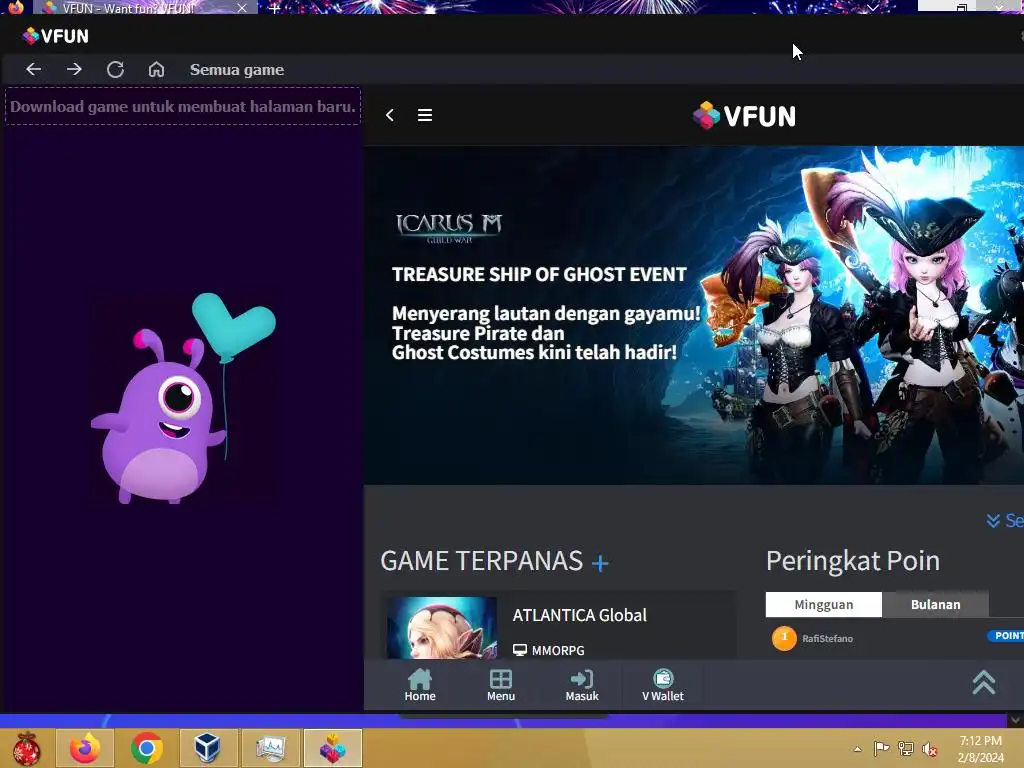The width and height of the screenshot is (1024, 768).
Task: Switch to the Mingguan ranking tab
Action: (824, 605)
